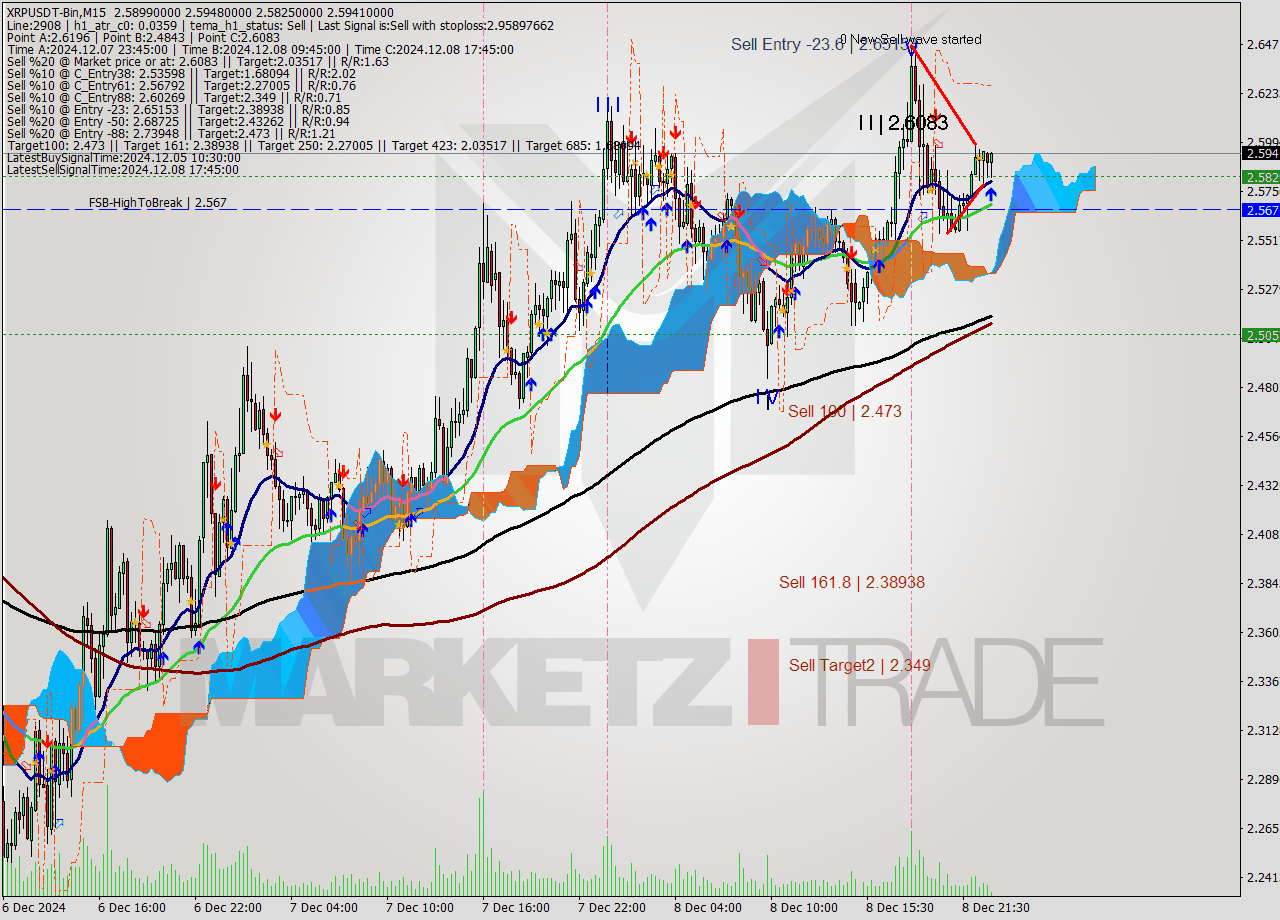Click the 2.432 price axis label
Image resolution: width=1280 pixels, height=920 pixels.
click(1261, 485)
